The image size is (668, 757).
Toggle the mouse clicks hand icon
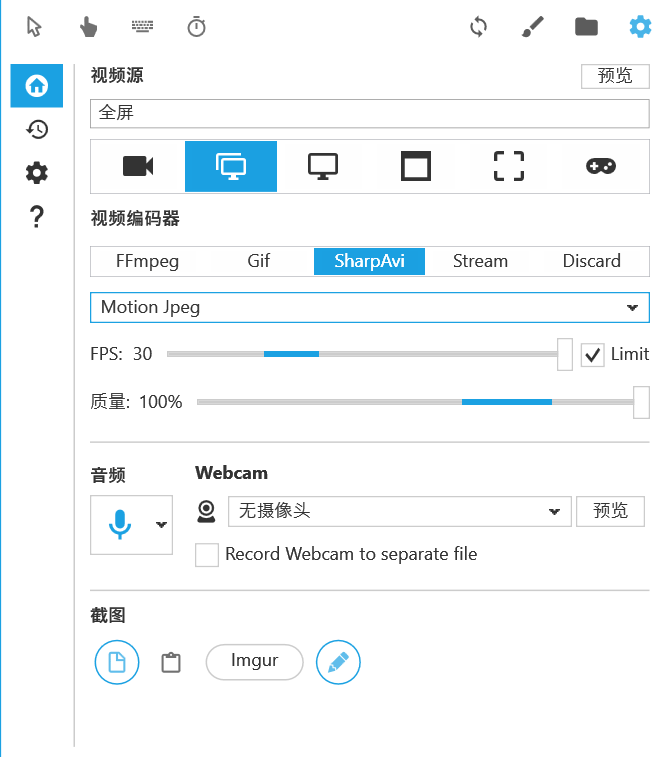89,27
